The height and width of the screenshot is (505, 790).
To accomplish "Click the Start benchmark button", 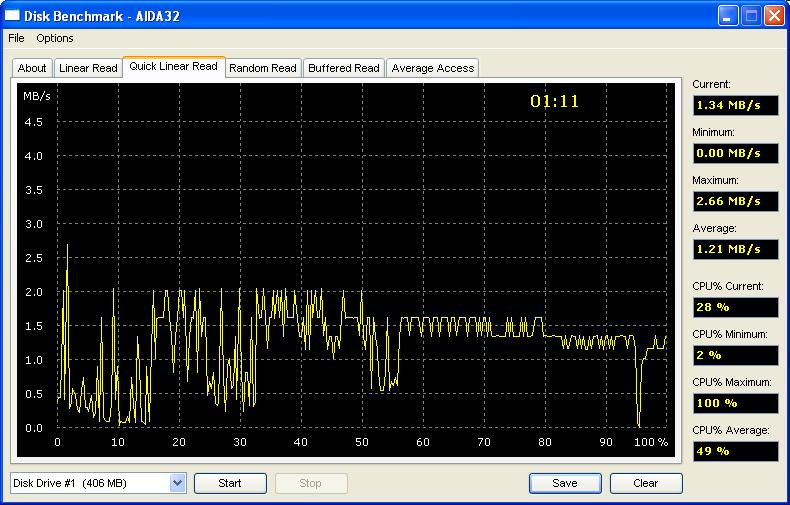I will (x=230, y=483).
